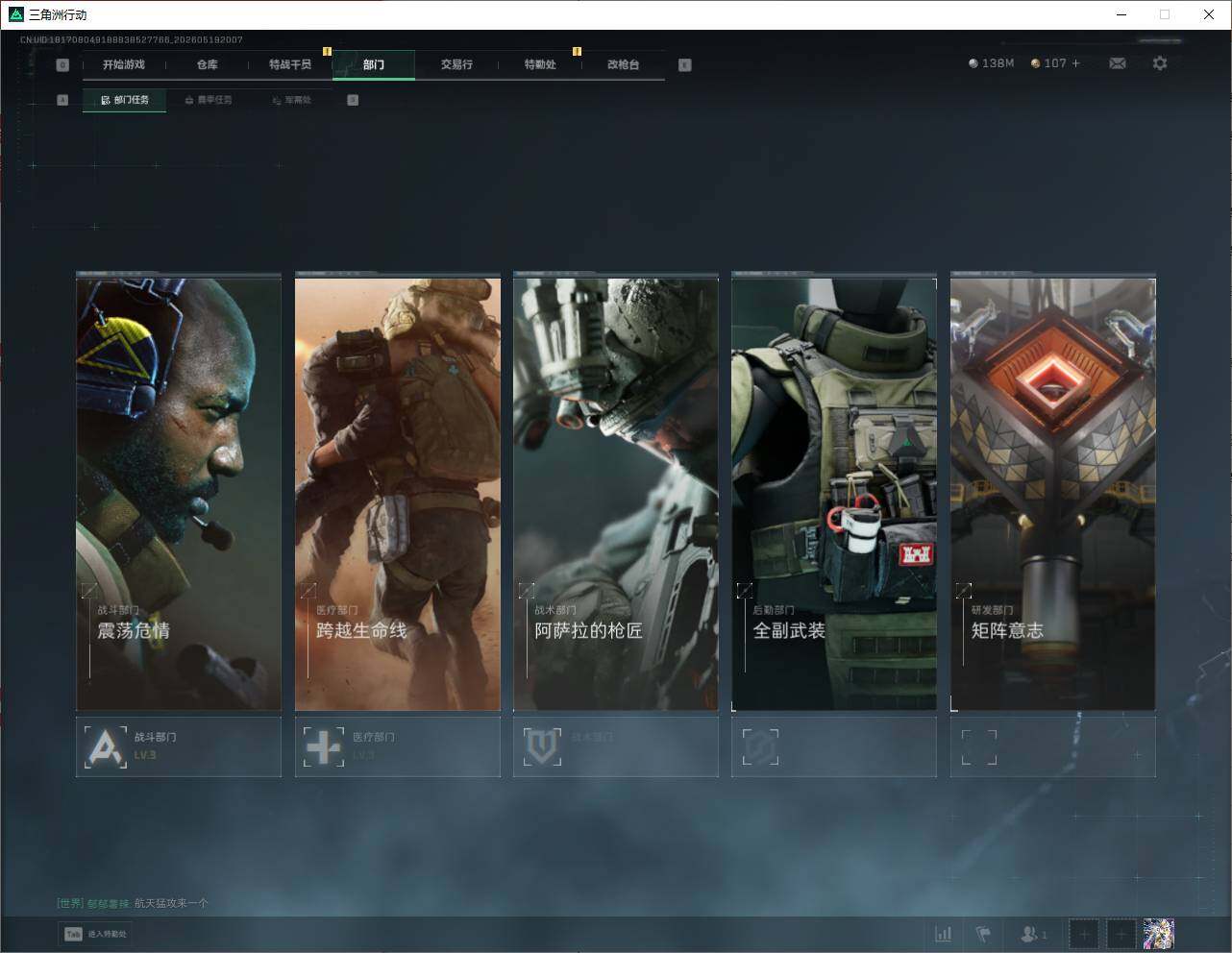Open the mail envelope icon

[1118, 63]
